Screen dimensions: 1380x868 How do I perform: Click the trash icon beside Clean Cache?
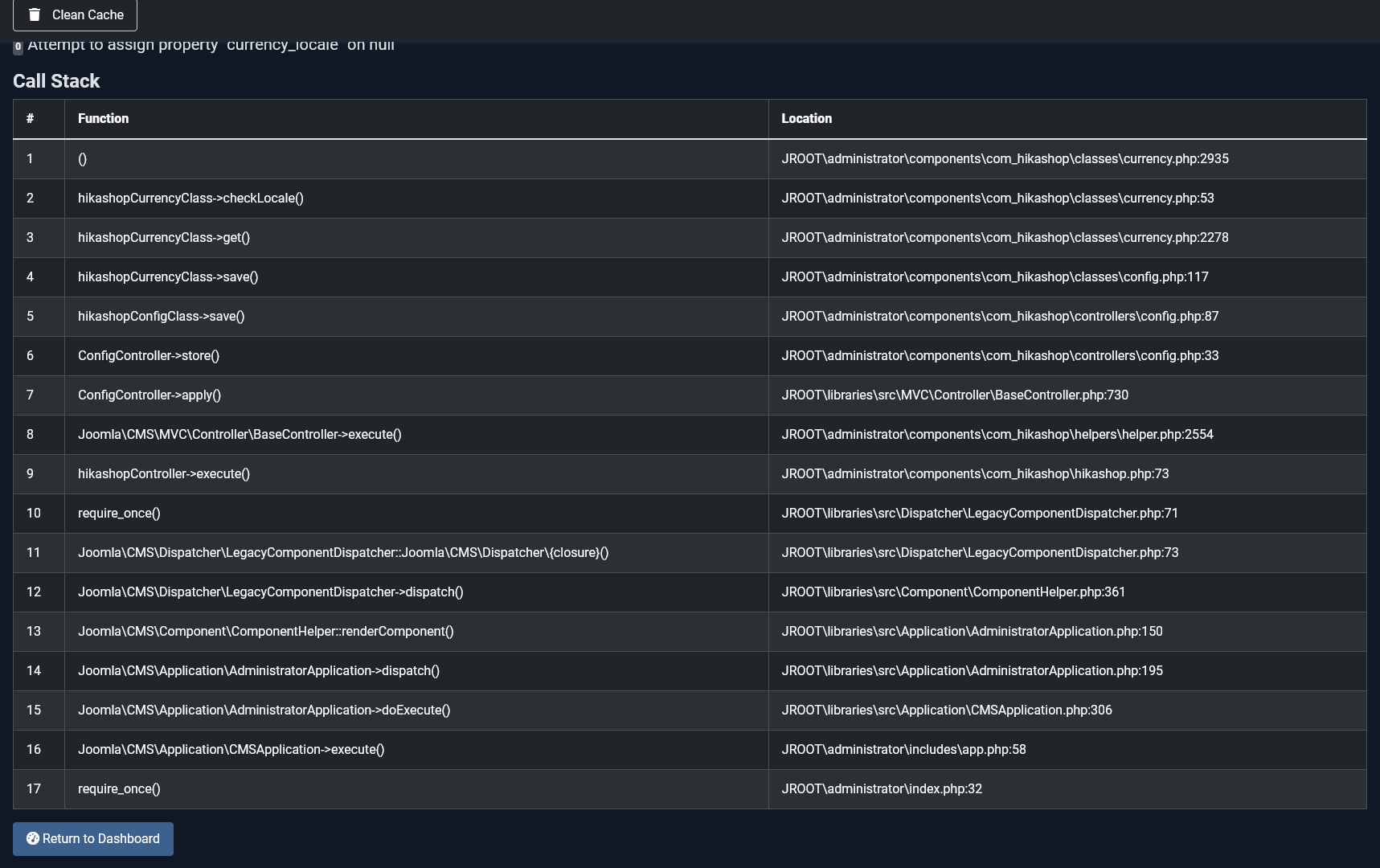[35, 14]
